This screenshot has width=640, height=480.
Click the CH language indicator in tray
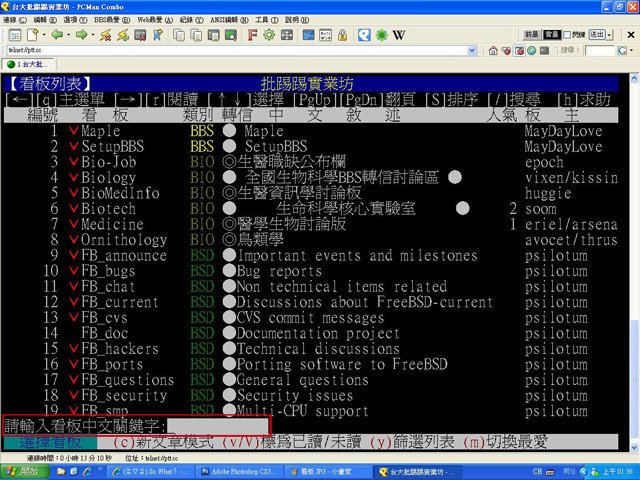(537, 472)
